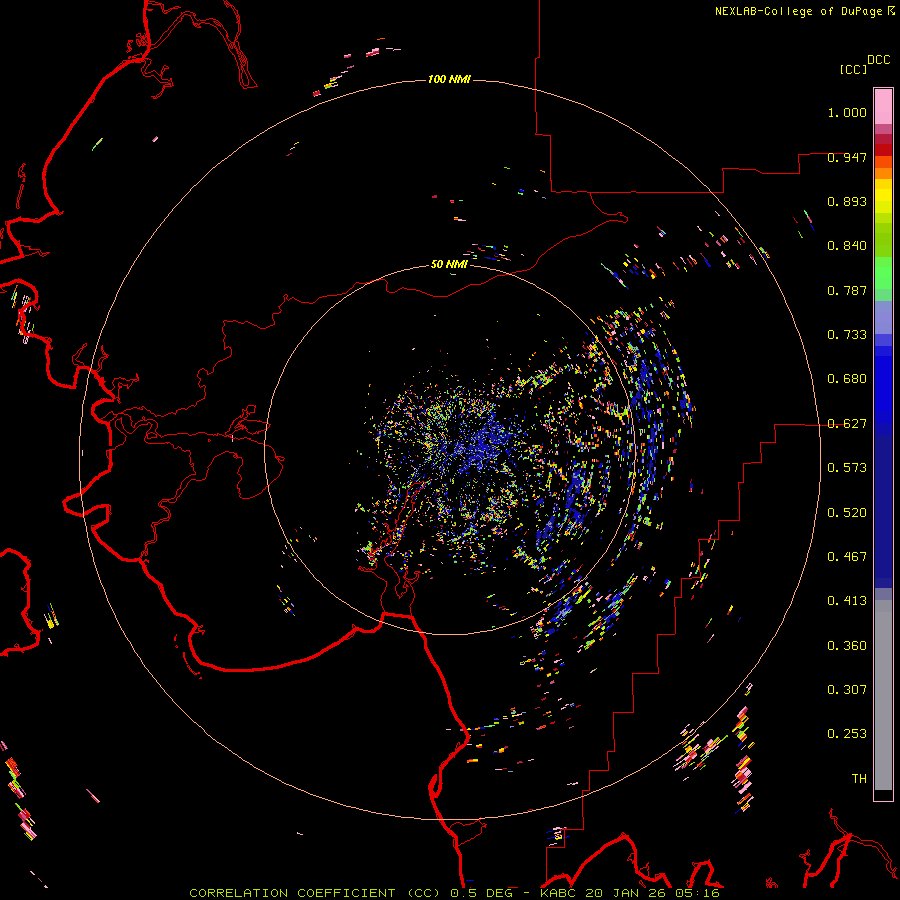The width and height of the screenshot is (900, 900).
Task: Select the 1.000 value on the color scale
Action: (847, 112)
